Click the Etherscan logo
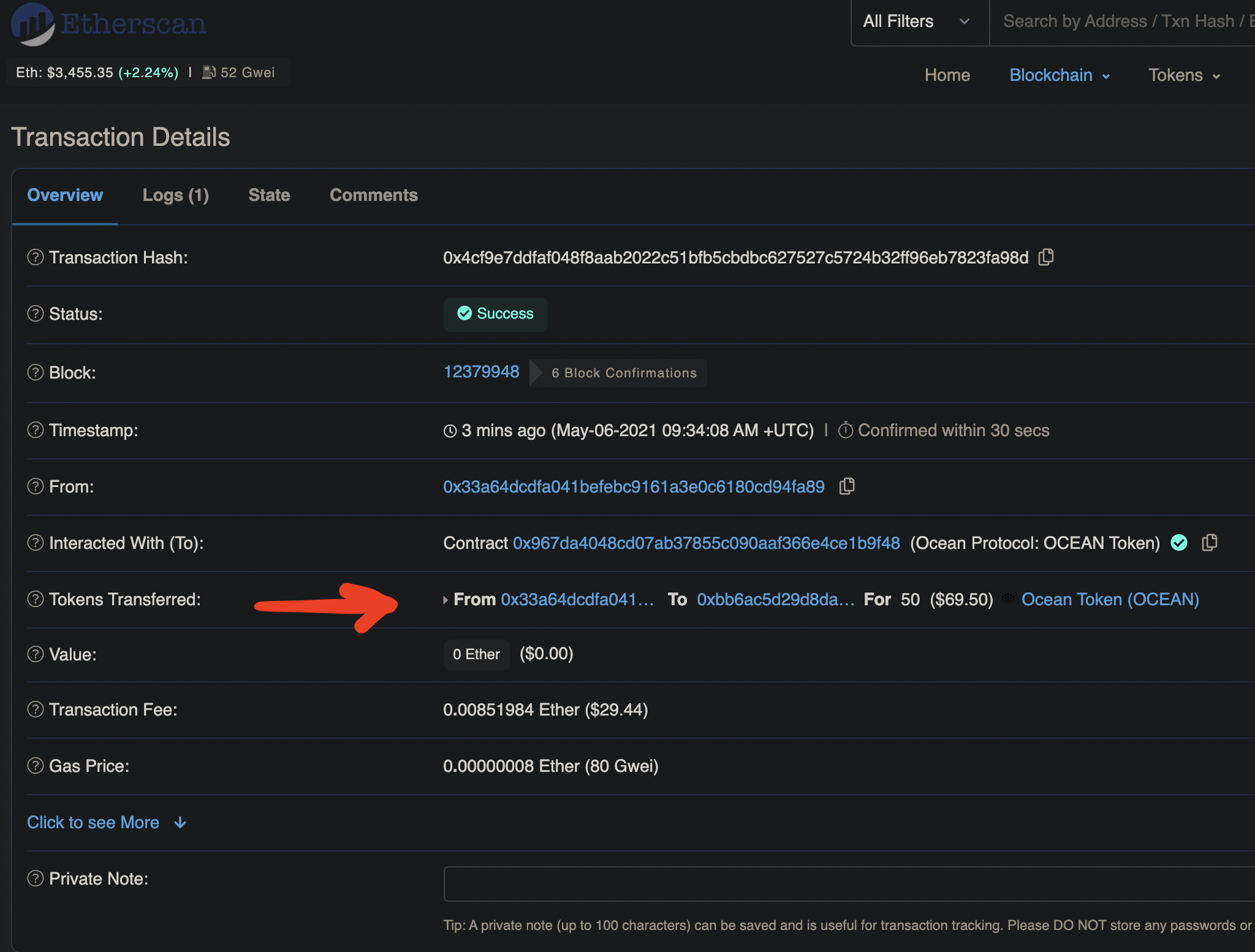 pos(108,23)
